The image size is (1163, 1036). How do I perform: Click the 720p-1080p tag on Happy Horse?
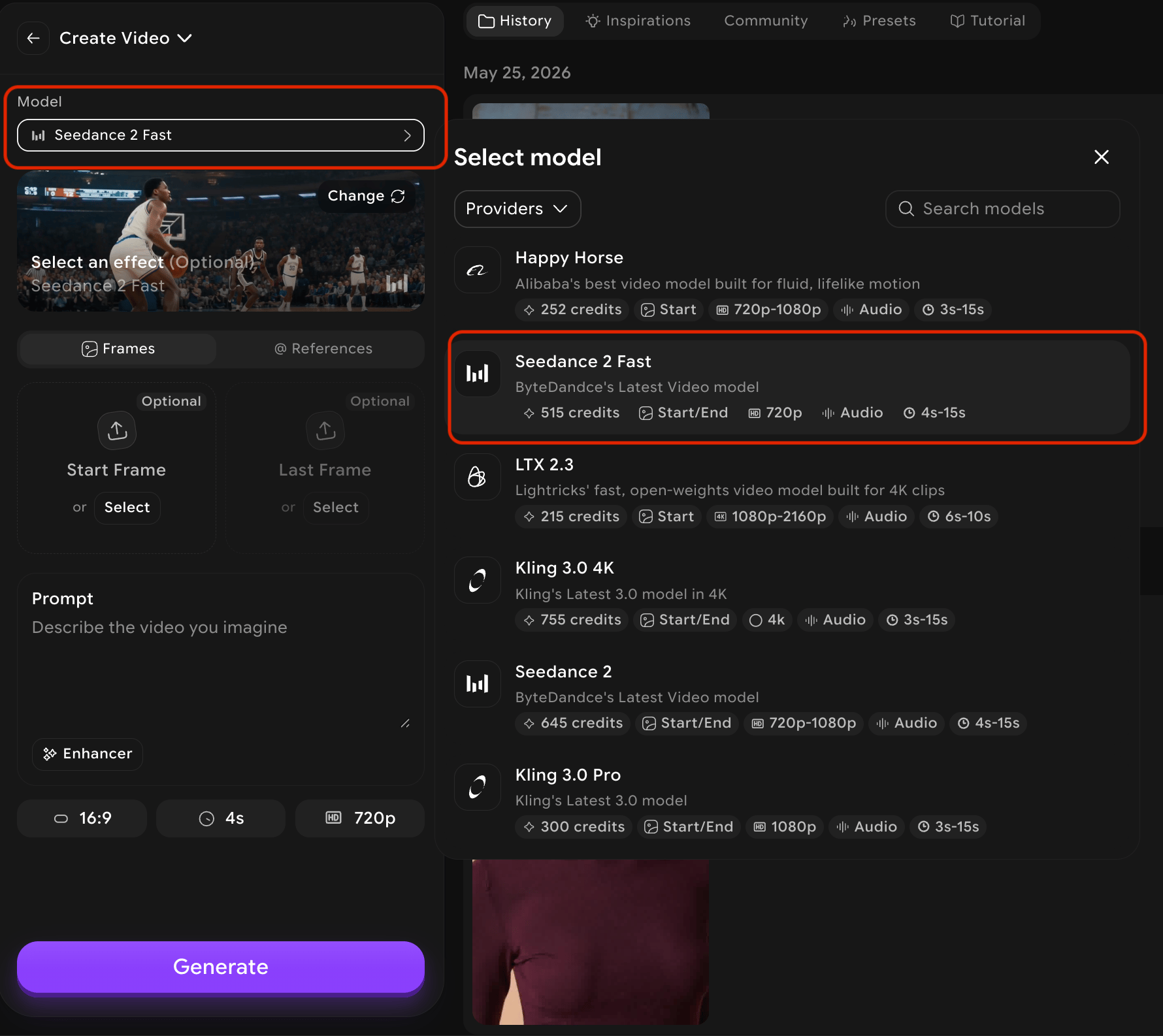coord(768,310)
